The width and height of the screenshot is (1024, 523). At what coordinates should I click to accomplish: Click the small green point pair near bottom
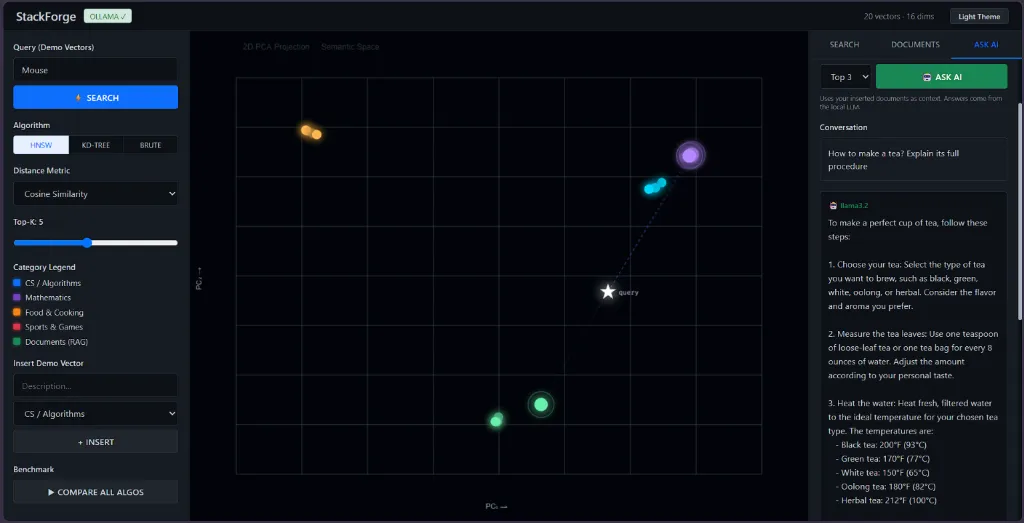pyautogui.click(x=497, y=419)
